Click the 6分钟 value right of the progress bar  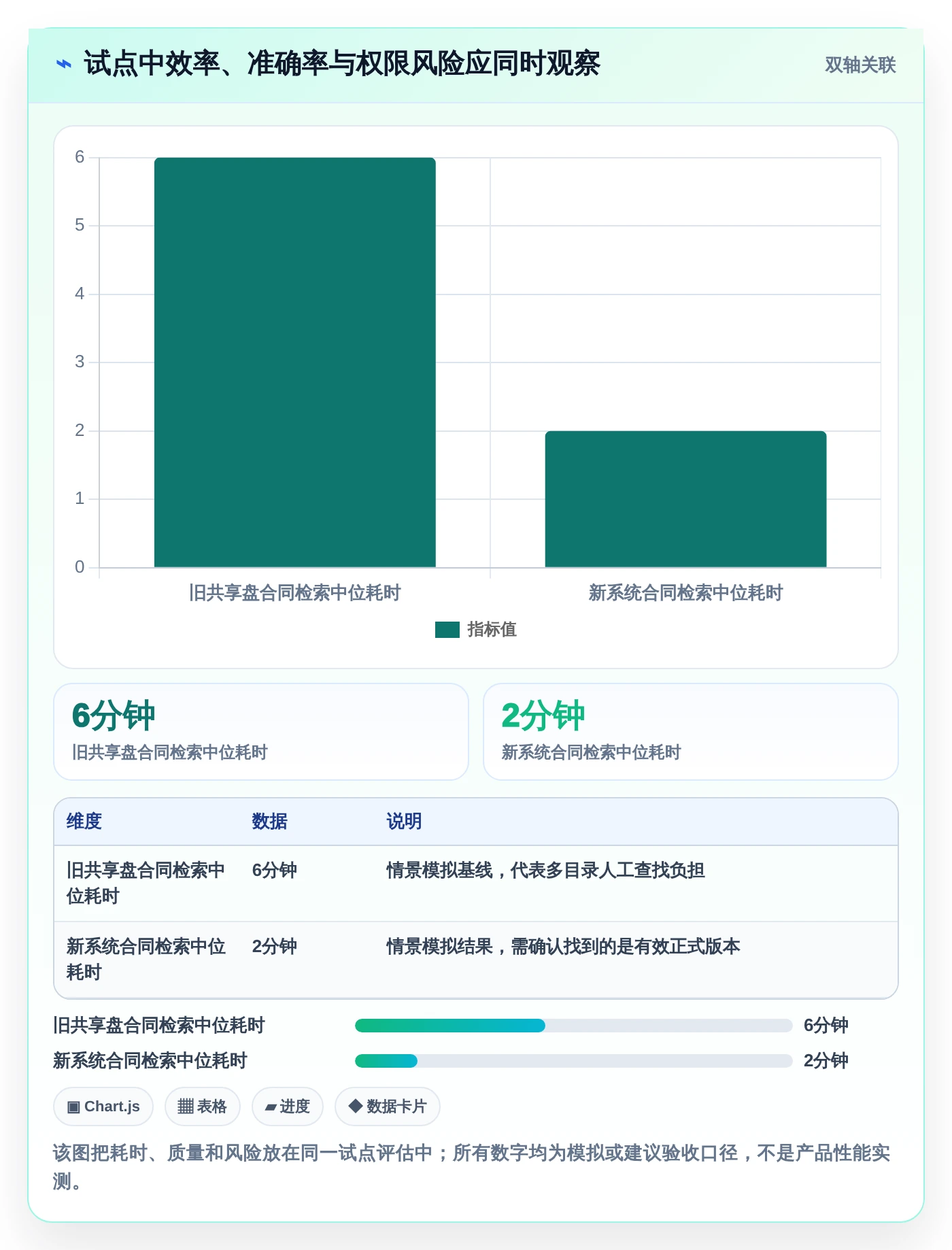point(826,1026)
